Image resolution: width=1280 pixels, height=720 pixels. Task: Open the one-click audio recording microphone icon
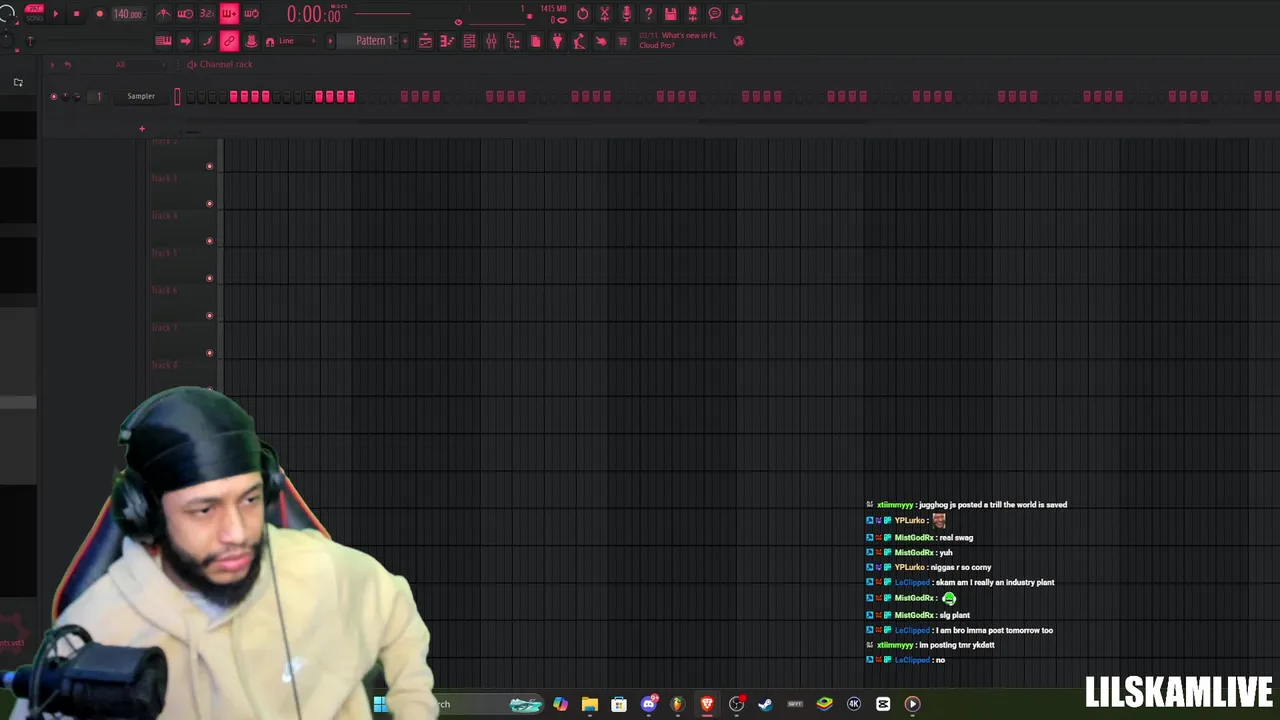[626, 14]
